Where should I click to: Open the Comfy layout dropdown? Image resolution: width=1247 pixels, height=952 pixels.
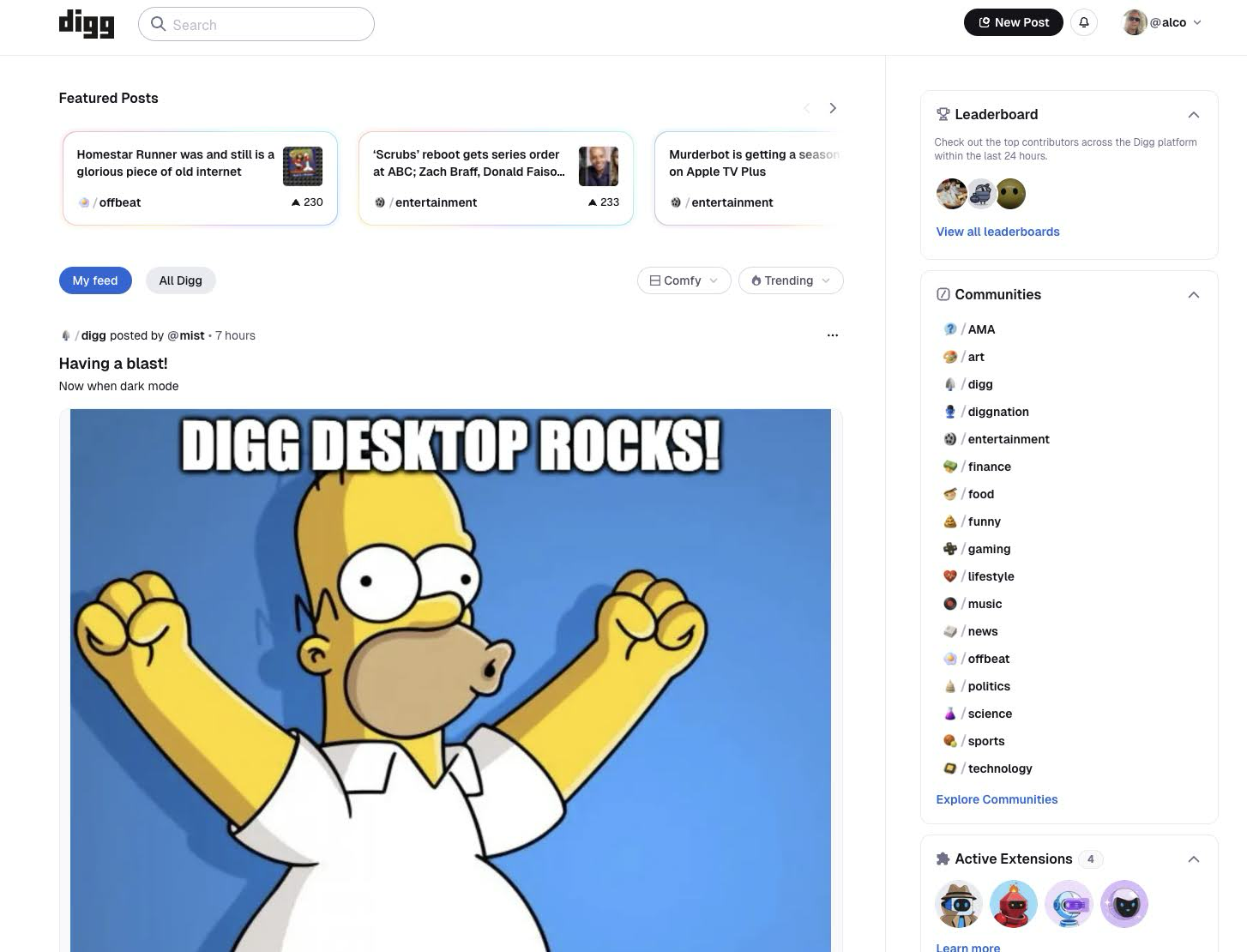click(x=684, y=280)
